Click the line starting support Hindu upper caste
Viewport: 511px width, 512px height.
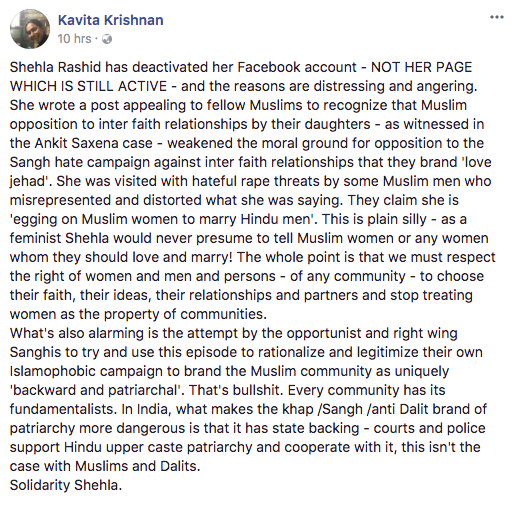(x=245, y=447)
